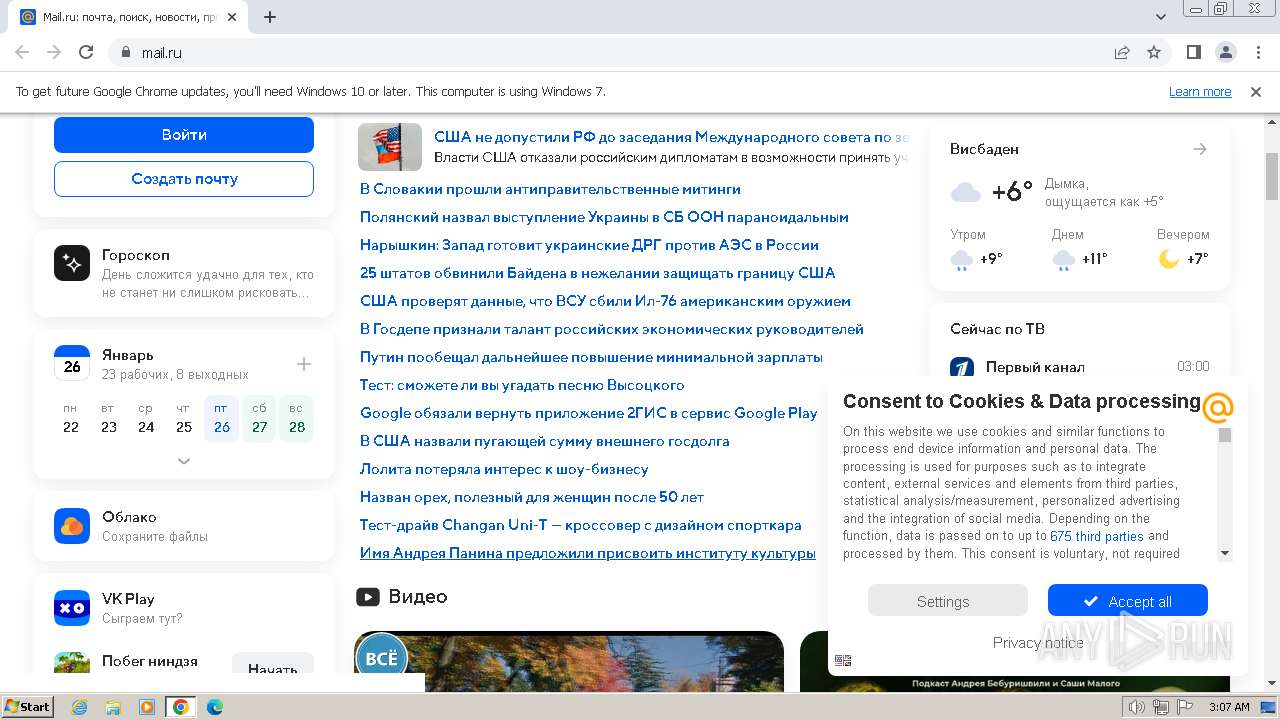Click the Вечером moon weather icon

coord(1169,259)
